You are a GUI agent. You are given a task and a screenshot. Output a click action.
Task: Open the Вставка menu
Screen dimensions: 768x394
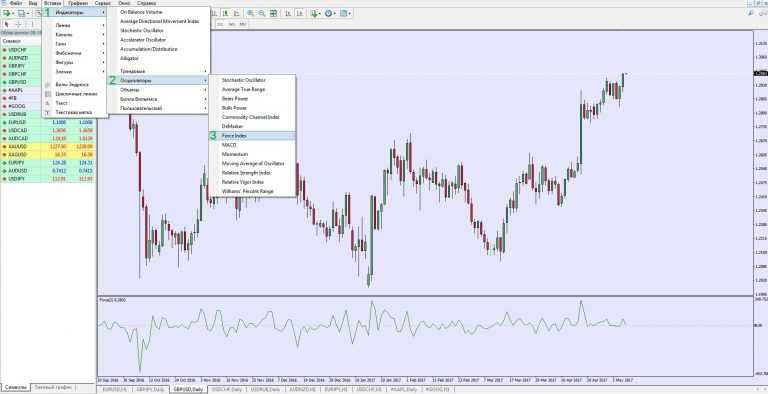(52, 3)
